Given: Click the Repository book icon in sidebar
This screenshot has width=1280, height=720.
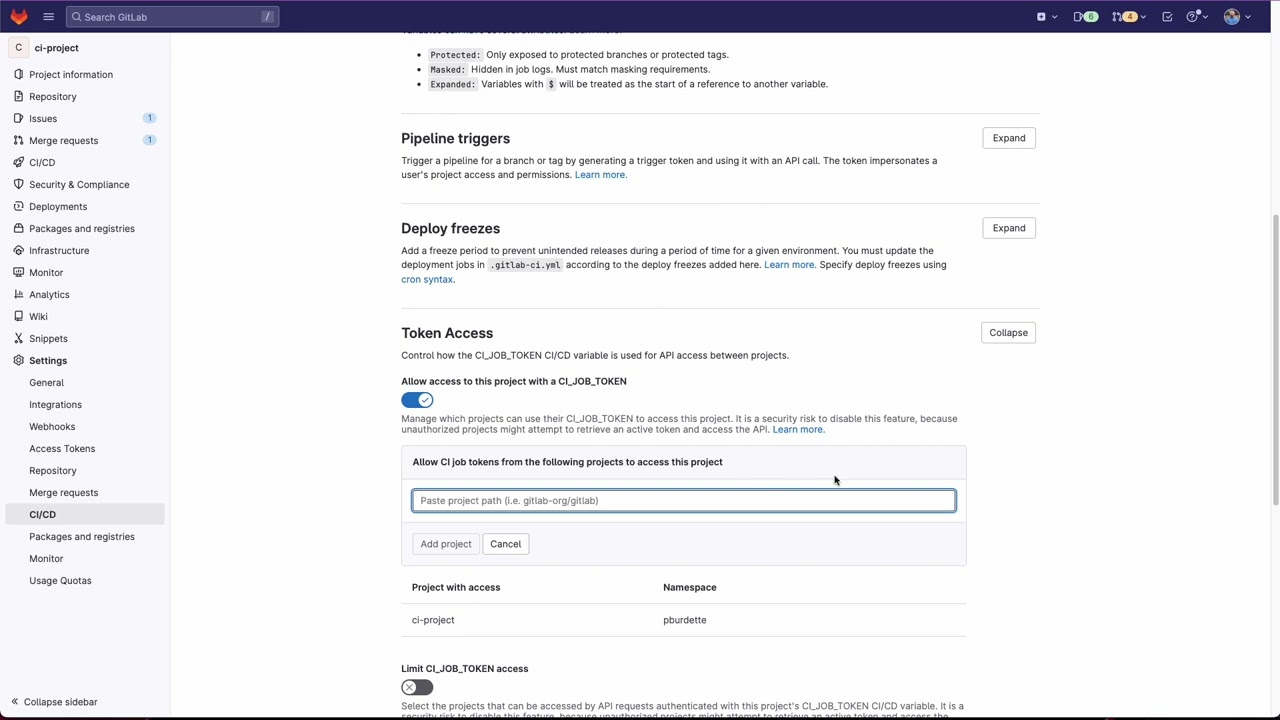Looking at the screenshot, I should [18, 96].
